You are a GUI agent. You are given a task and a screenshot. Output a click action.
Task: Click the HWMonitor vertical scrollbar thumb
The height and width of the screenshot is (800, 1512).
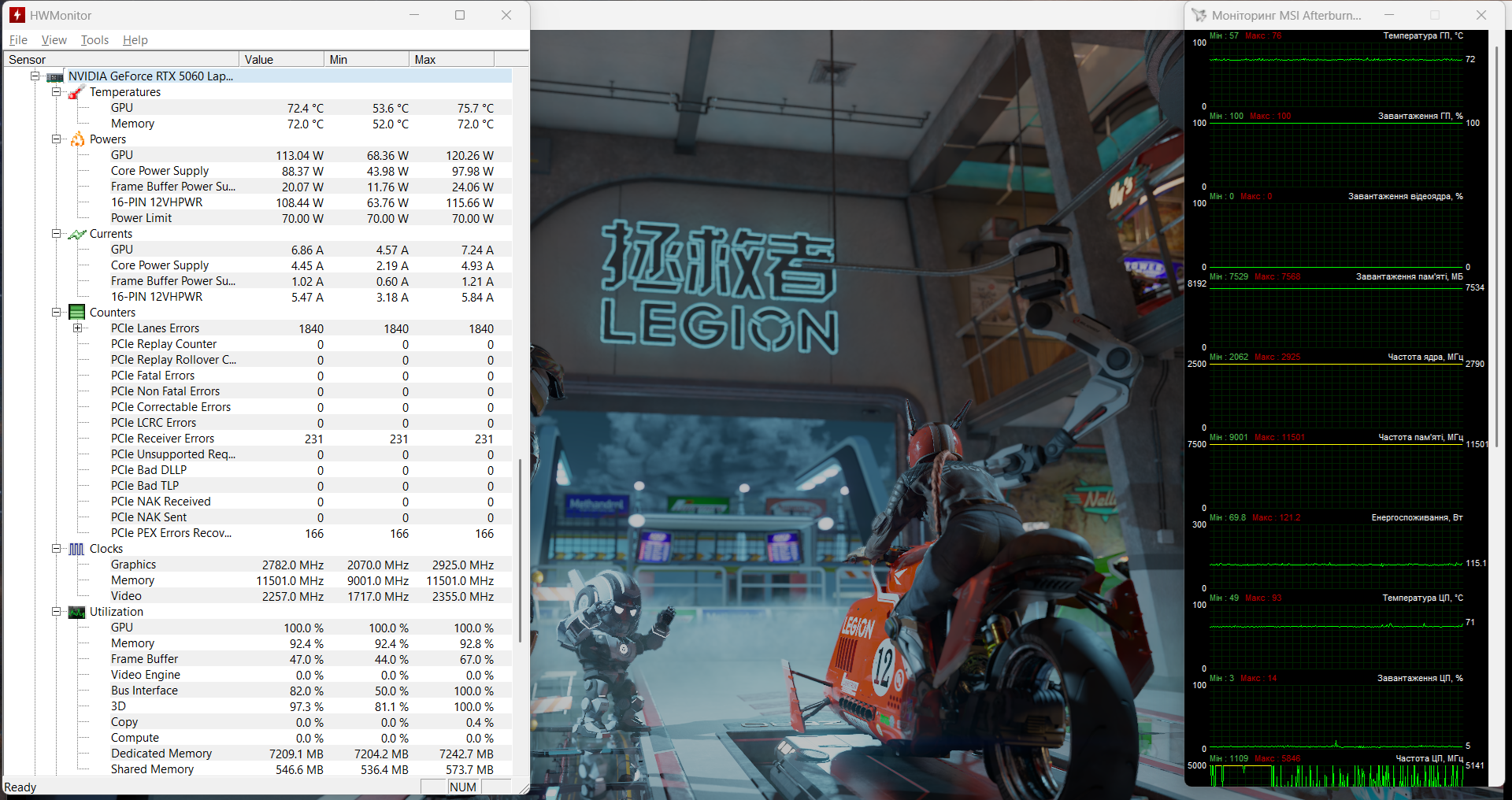click(x=521, y=550)
